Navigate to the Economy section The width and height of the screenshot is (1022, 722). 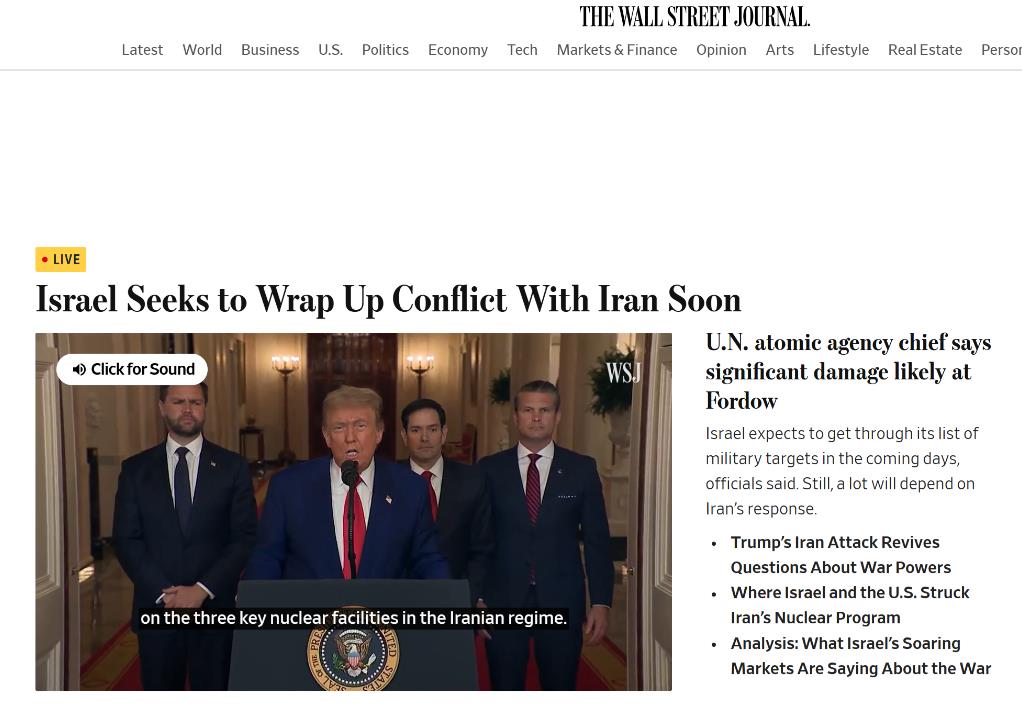click(458, 50)
